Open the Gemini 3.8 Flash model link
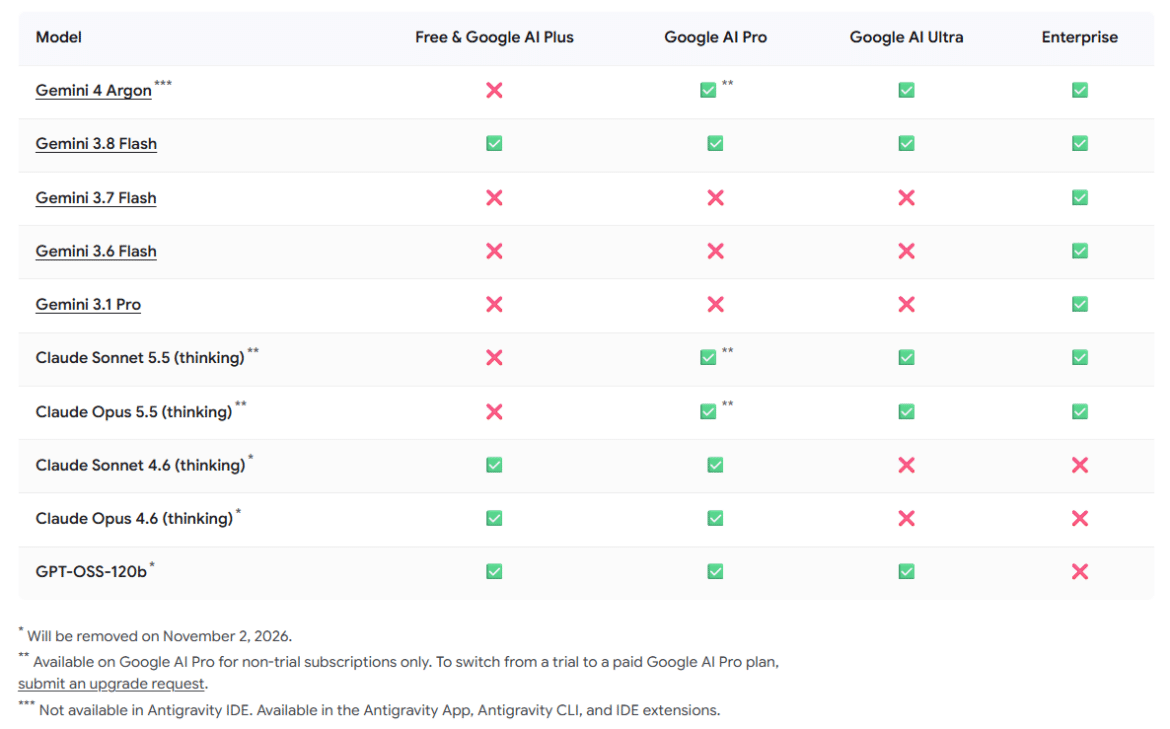 coord(96,144)
